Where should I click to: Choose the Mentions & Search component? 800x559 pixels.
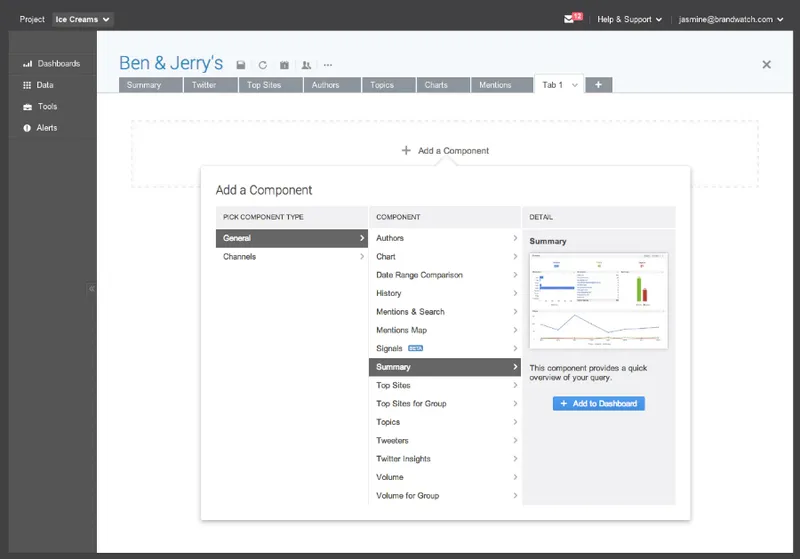pos(444,312)
